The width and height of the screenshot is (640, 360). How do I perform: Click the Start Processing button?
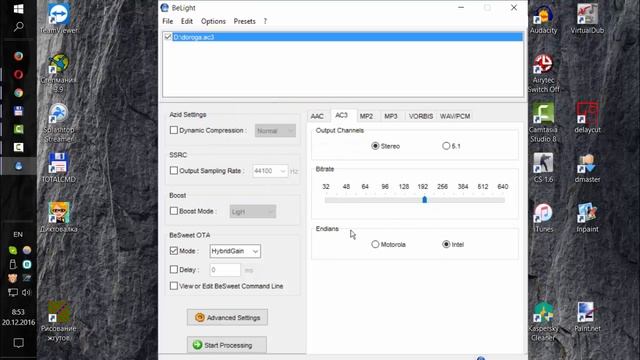(227, 345)
